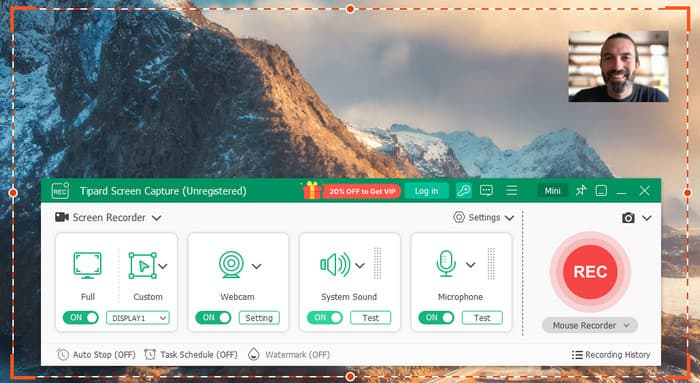Viewport: 700px width, 383px height.
Task: Click the Recording History list icon
Action: pos(577,355)
